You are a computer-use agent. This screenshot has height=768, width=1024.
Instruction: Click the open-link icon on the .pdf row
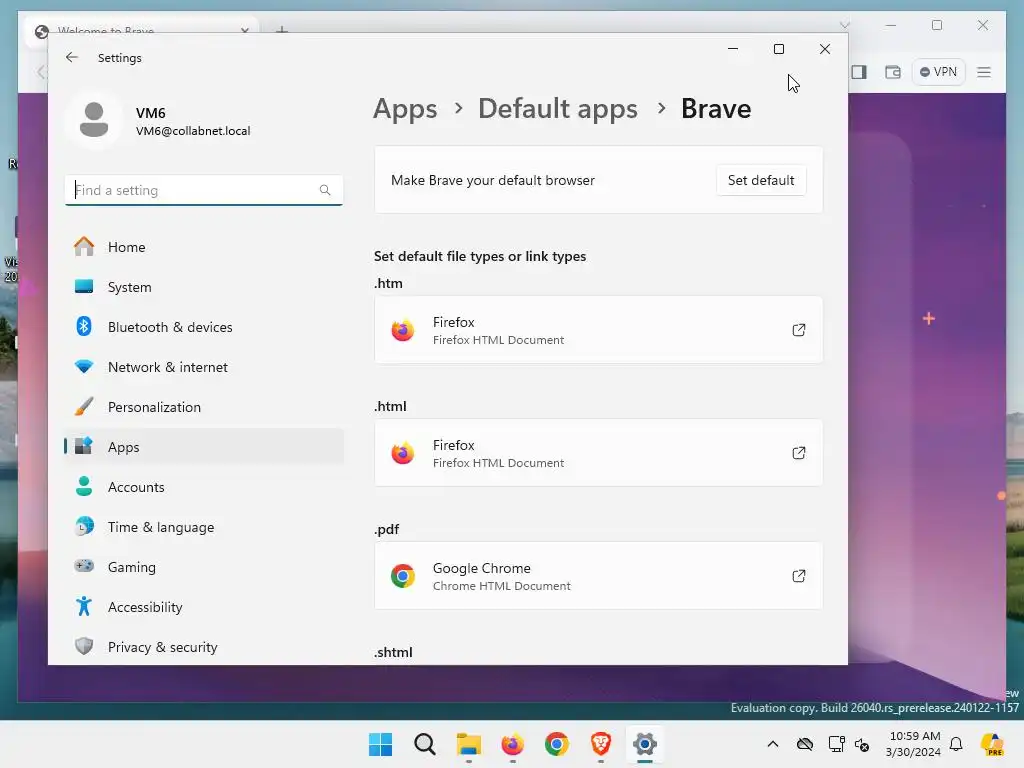pyautogui.click(x=799, y=576)
